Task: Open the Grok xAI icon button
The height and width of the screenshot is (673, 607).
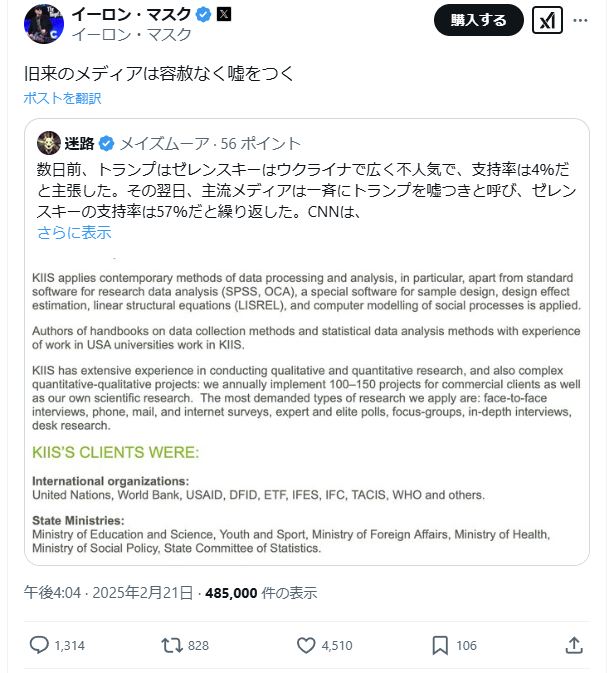Action: (547, 20)
